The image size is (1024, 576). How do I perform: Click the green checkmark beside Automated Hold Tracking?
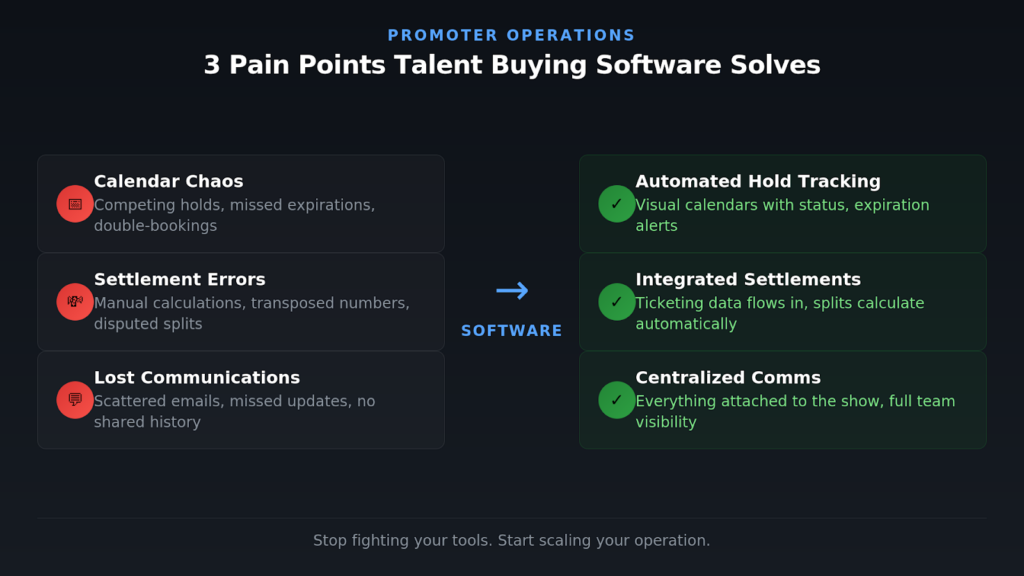pos(617,204)
